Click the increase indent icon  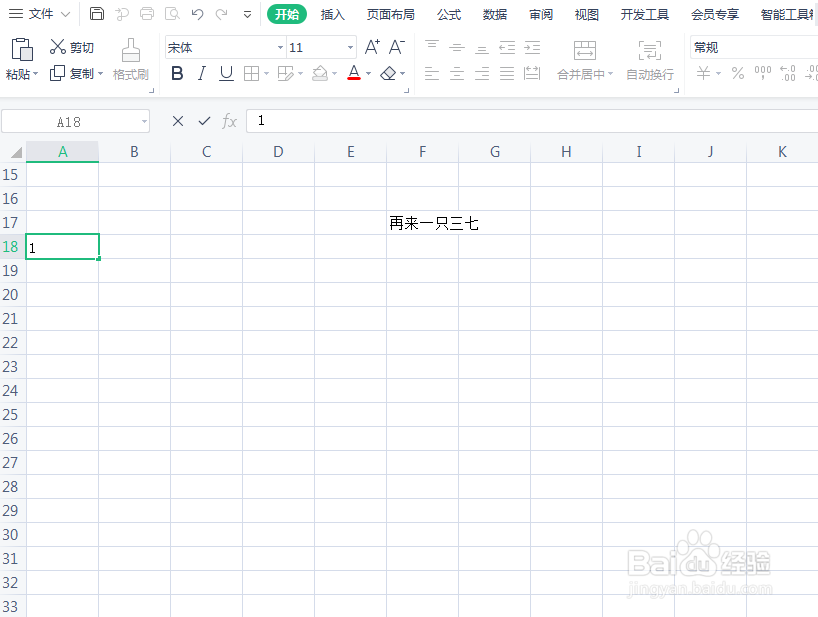[x=532, y=48]
